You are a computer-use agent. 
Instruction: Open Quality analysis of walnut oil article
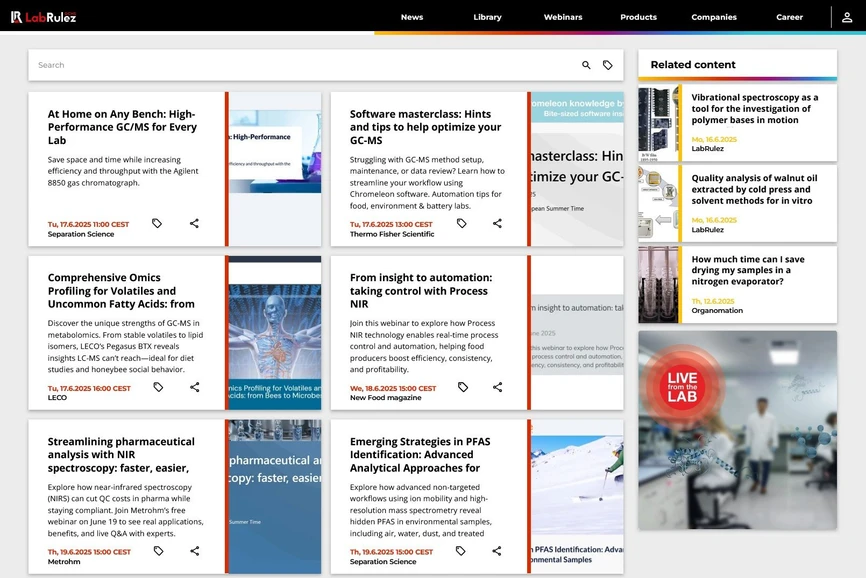[754, 189]
